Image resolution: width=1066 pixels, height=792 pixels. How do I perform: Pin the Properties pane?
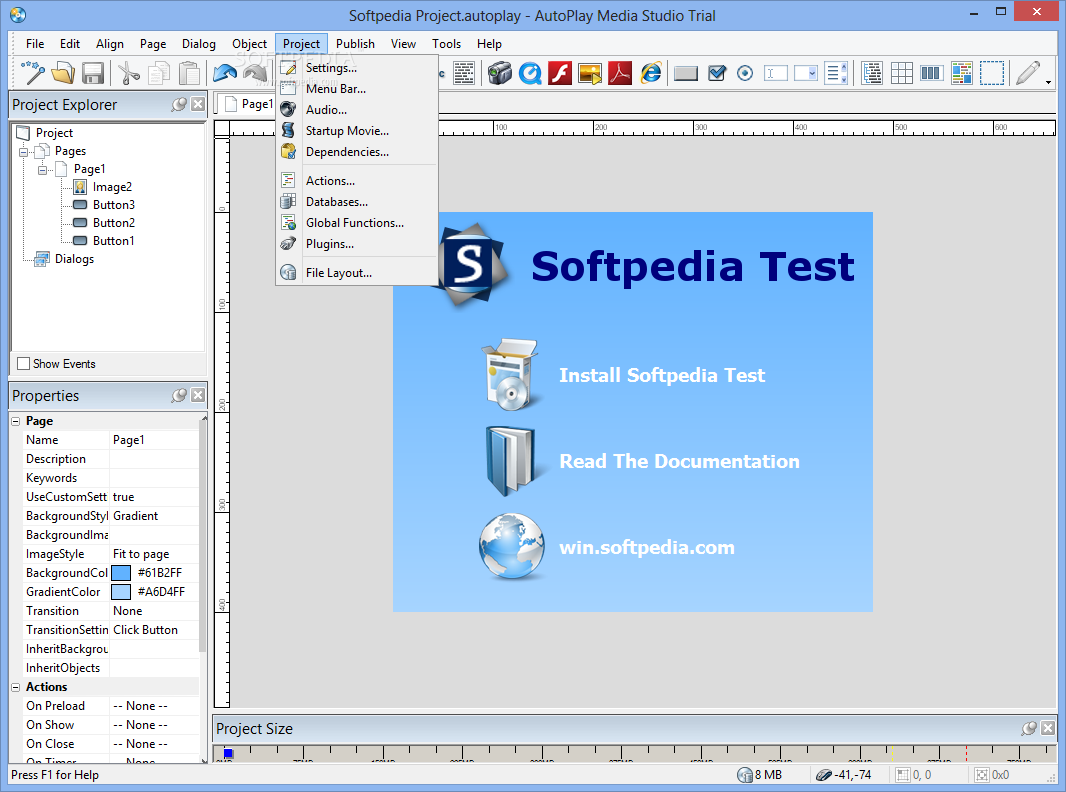click(x=179, y=395)
